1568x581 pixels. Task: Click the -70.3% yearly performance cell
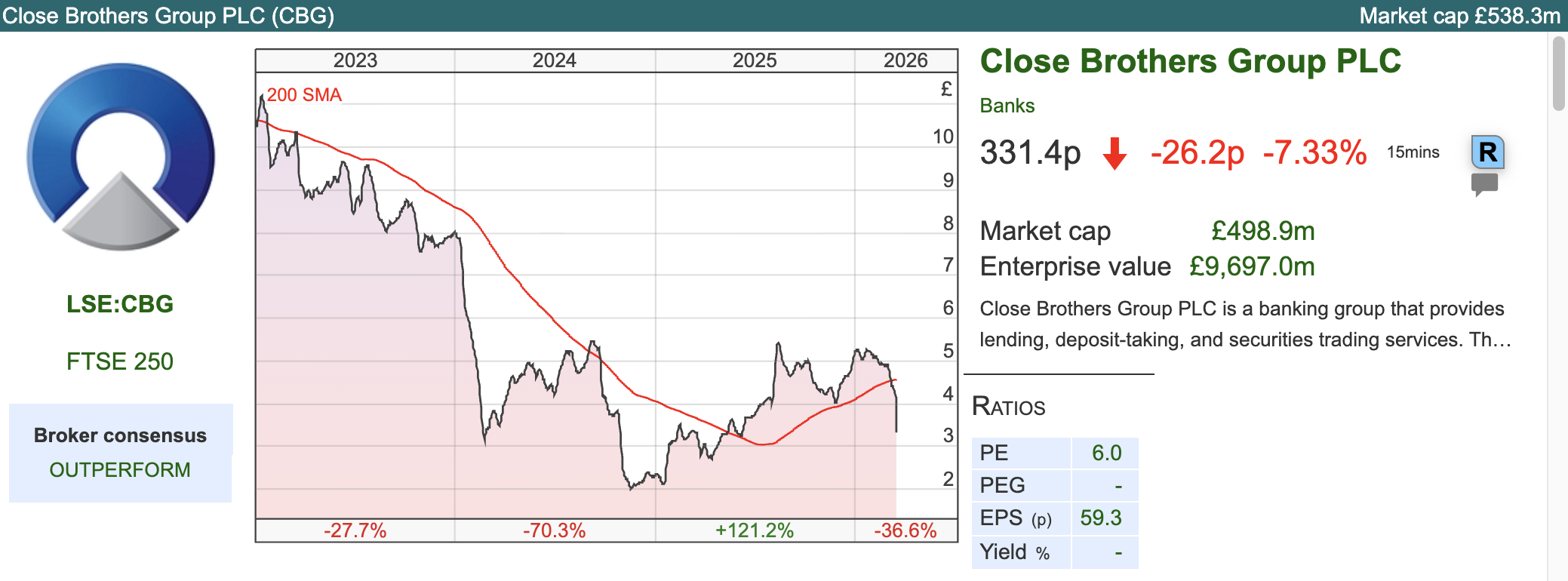click(x=555, y=530)
